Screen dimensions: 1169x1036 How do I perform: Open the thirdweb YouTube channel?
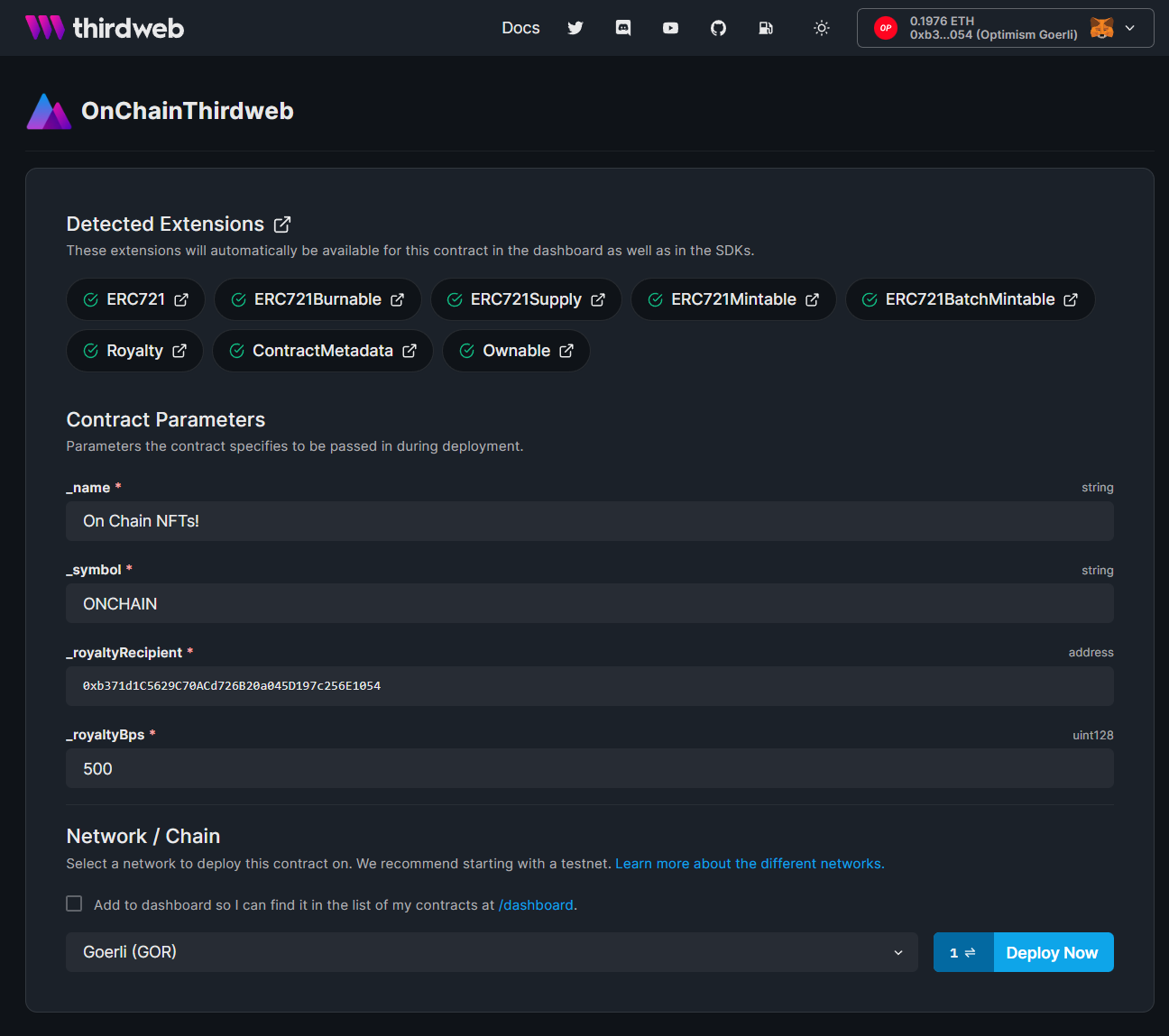click(x=670, y=28)
